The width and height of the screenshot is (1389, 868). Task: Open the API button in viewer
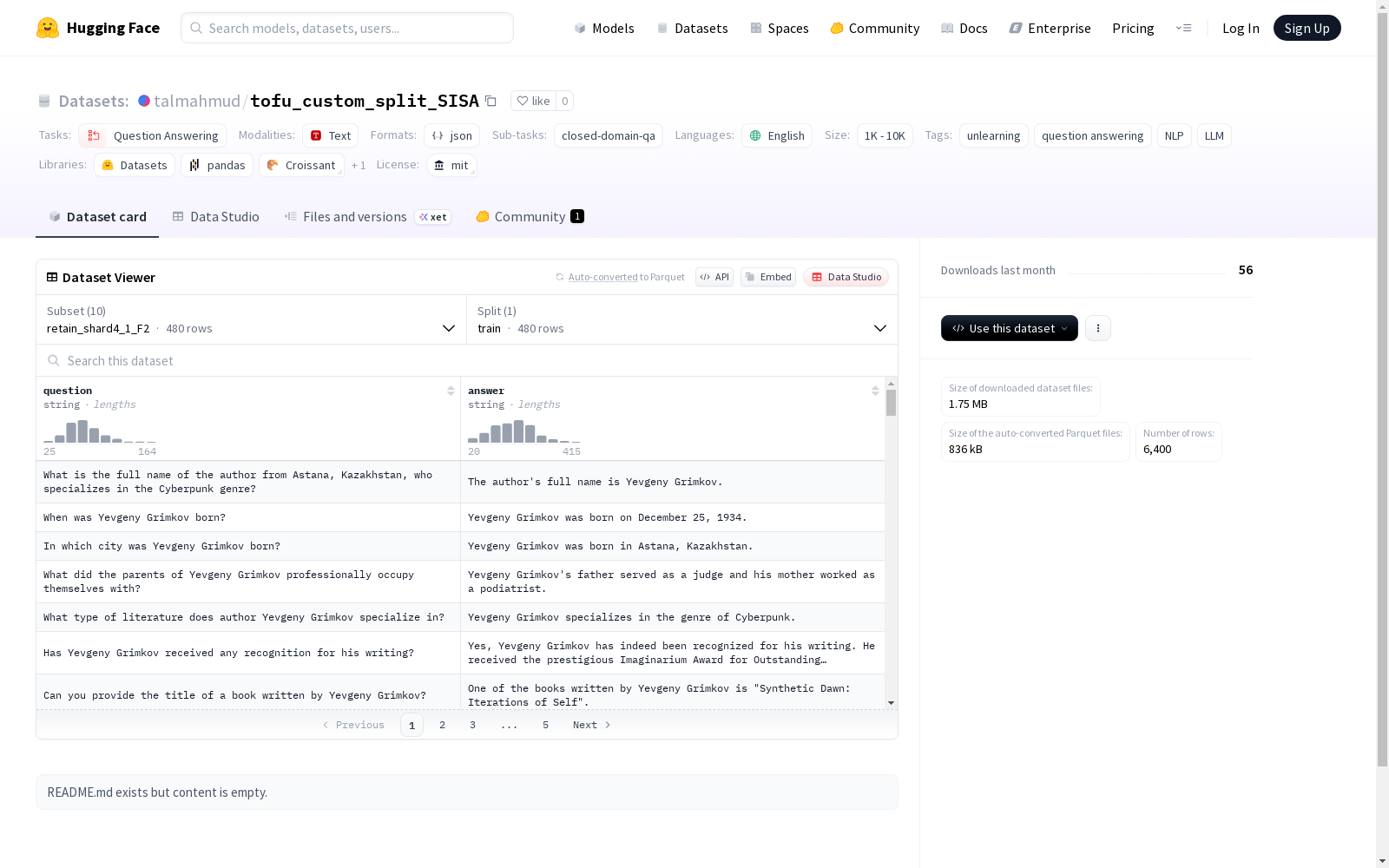click(x=714, y=277)
